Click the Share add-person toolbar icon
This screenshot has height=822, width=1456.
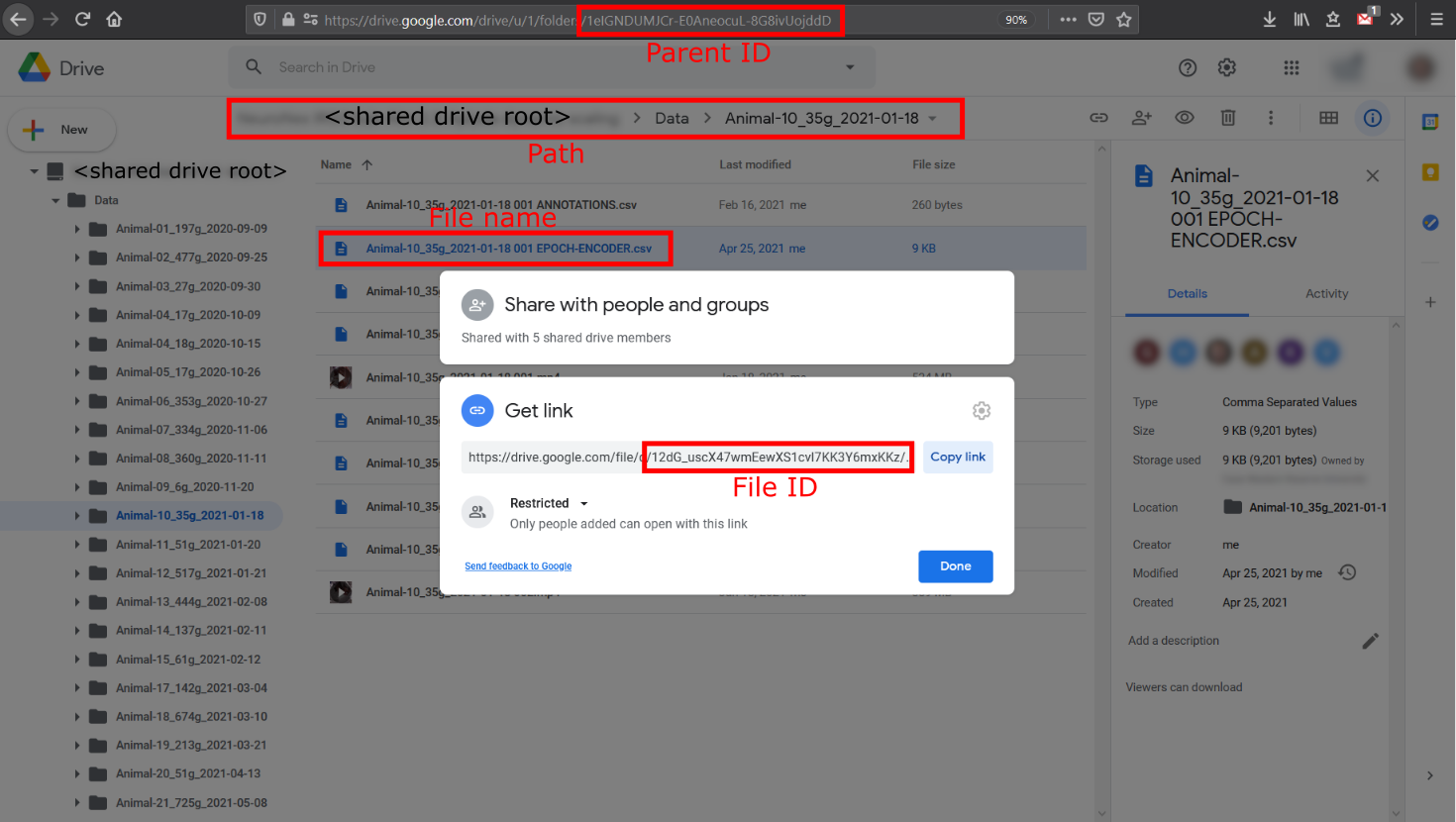coord(1142,118)
